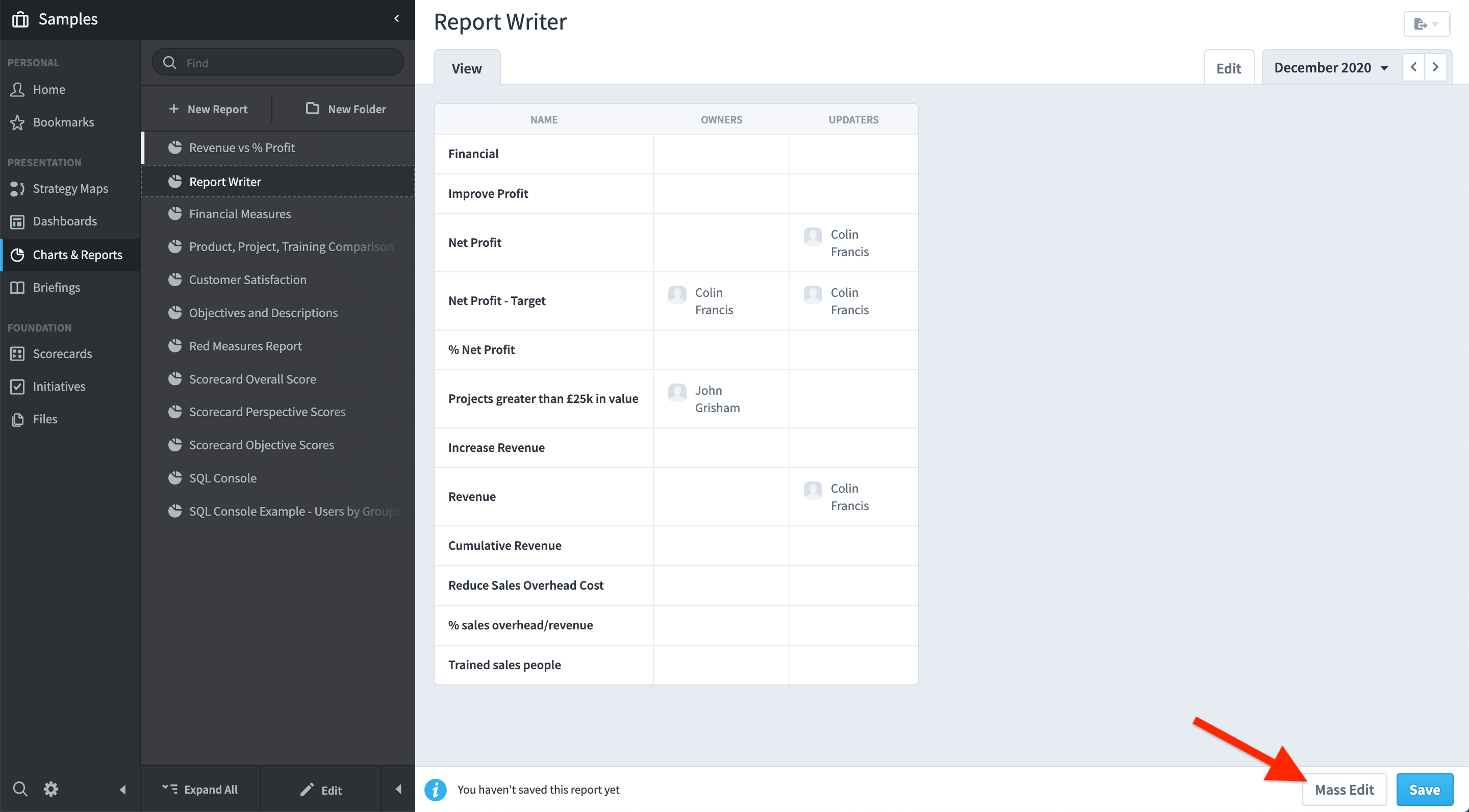The width and height of the screenshot is (1469, 812).
Task: Open the Revenue vs % Profit report
Action: [x=278, y=148]
